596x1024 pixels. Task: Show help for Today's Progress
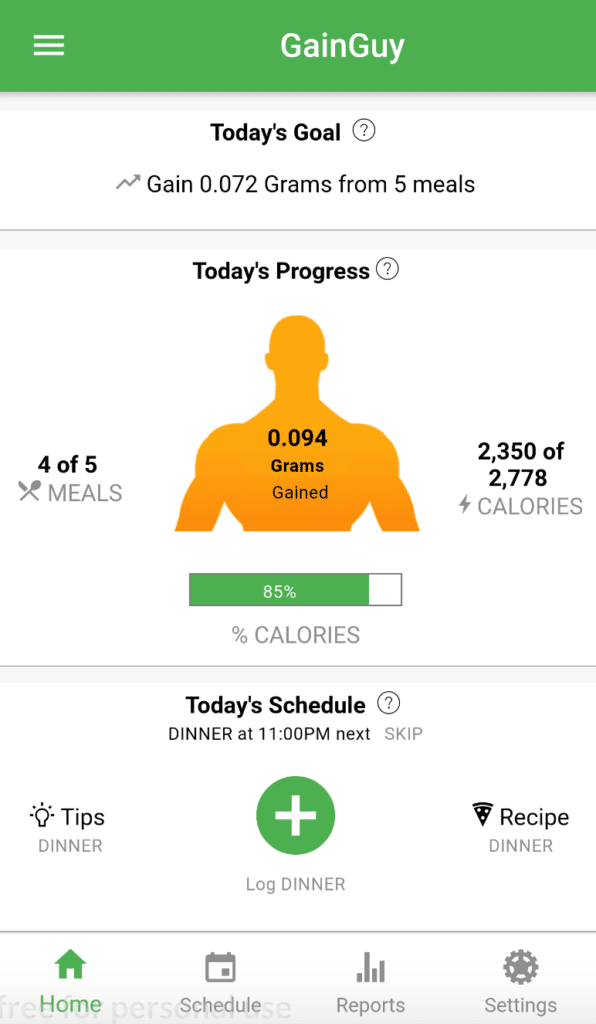click(x=387, y=269)
